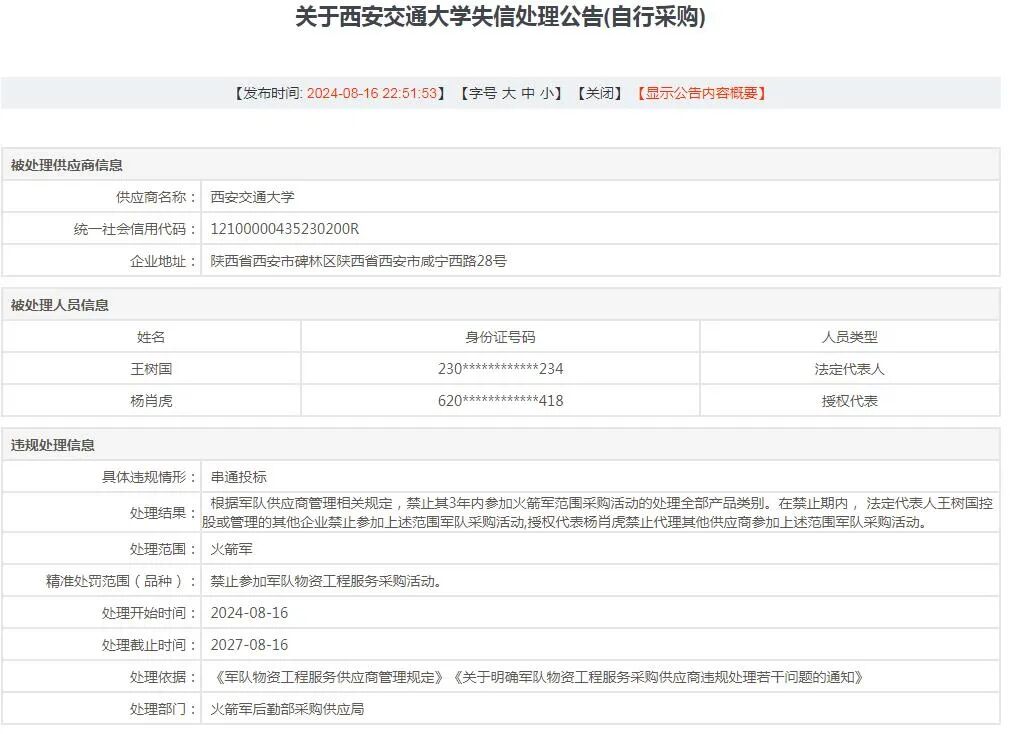Screen dimensions: 1010x734
Task: Click supplier name value 西安交通大学
Action: [x=252, y=197]
